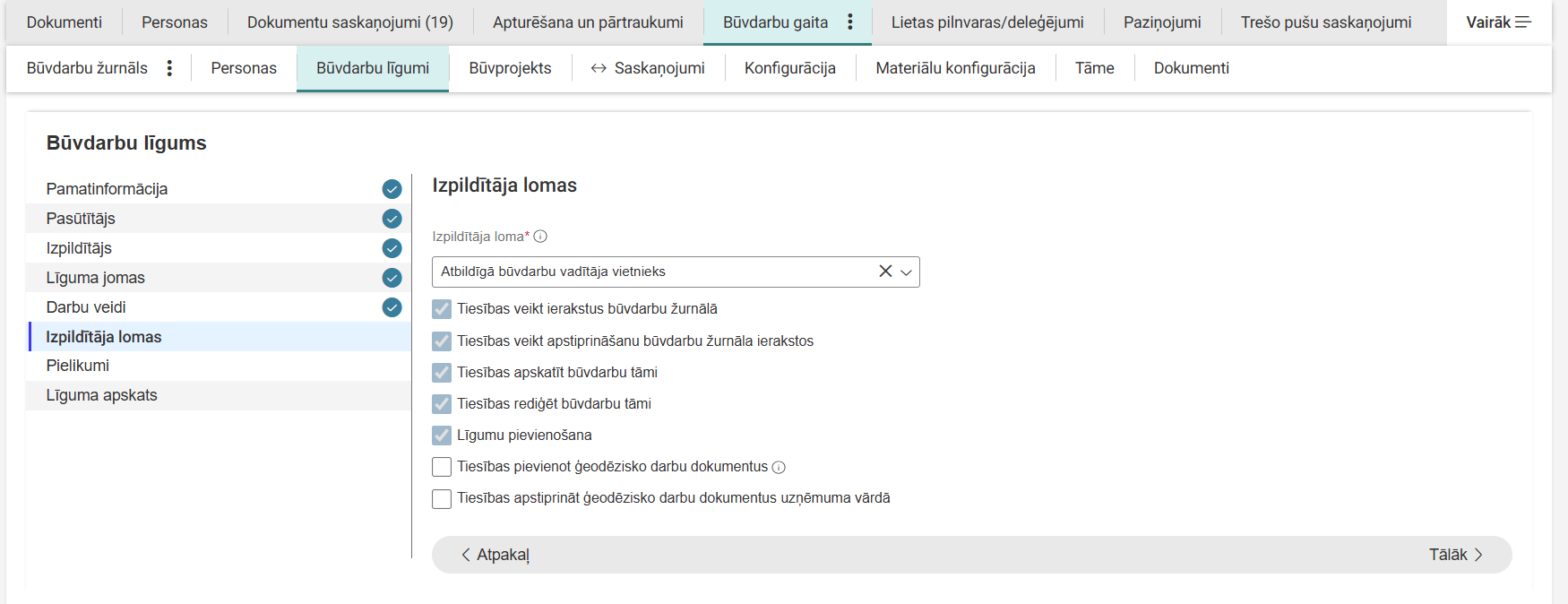Open the Paziņojumi tab
The height and width of the screenshot is (604, 1568).
(1162, 22)
